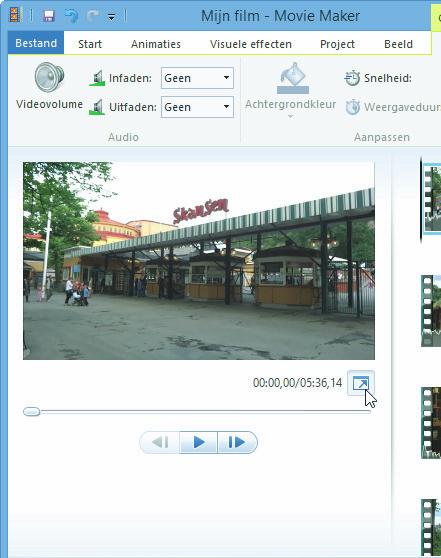Open full screen preview icon
This screenshot has height=558, width=441.
click(361, 383)
